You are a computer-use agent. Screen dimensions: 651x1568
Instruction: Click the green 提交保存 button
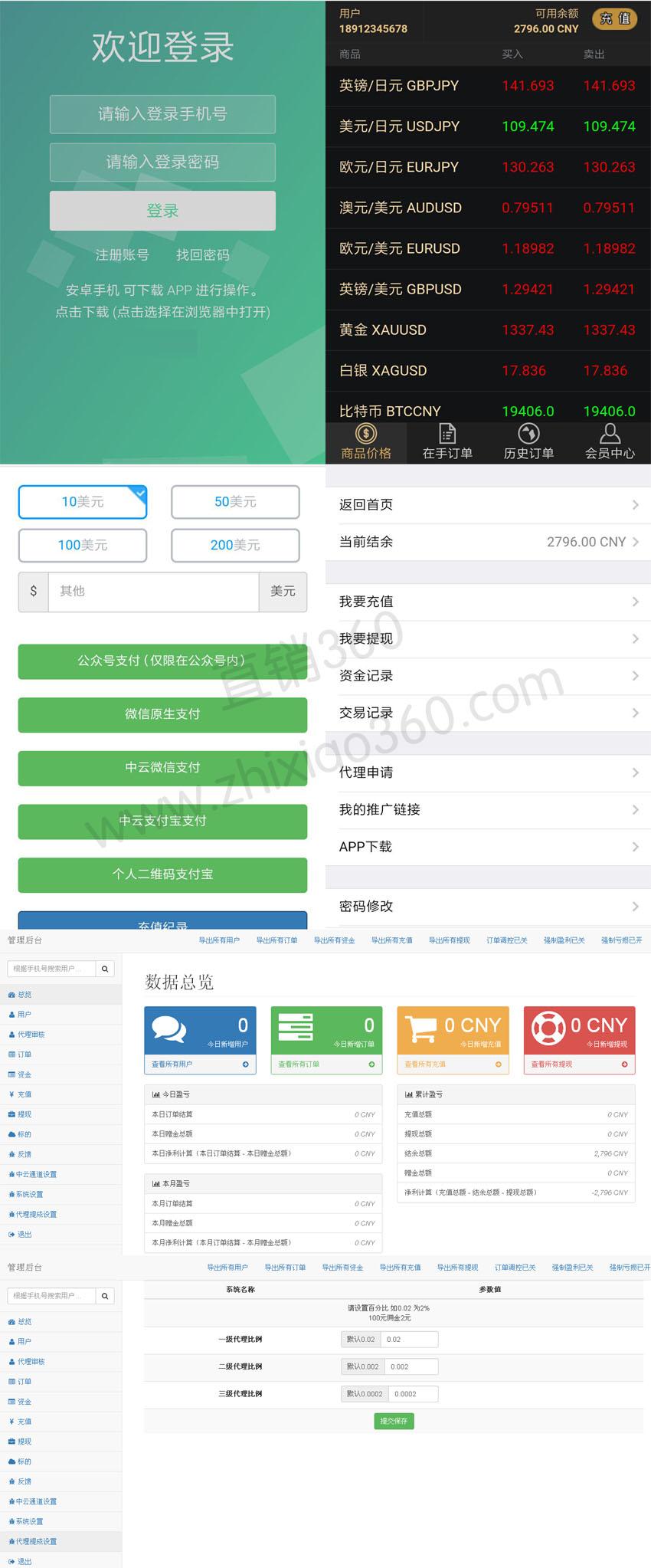tap(394, 1421)
